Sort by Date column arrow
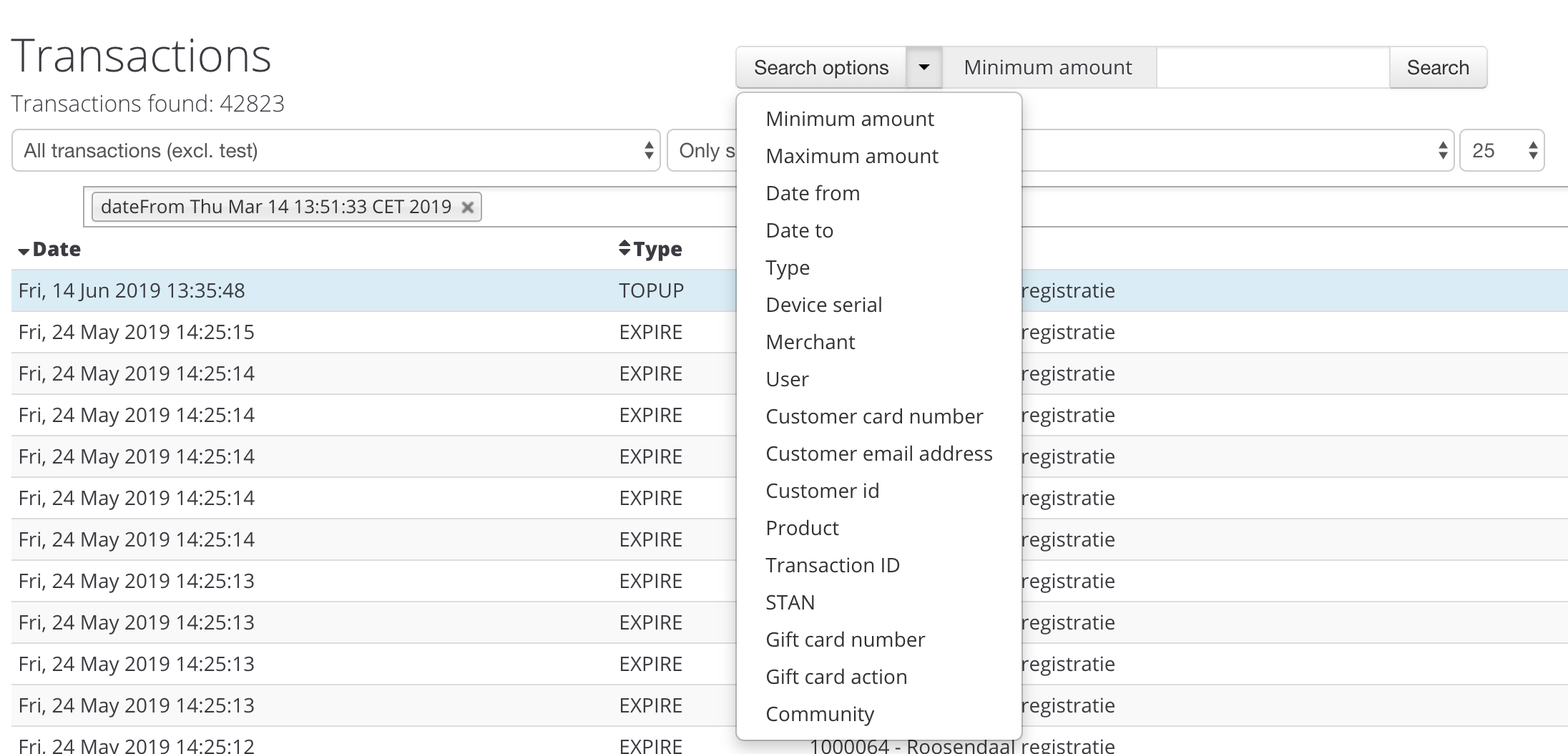Screen dimensions: 1568x754 pos(24,251)
